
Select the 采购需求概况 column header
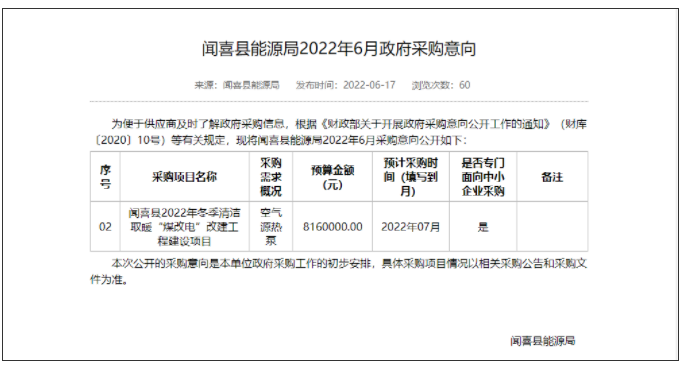click(271, 177)
